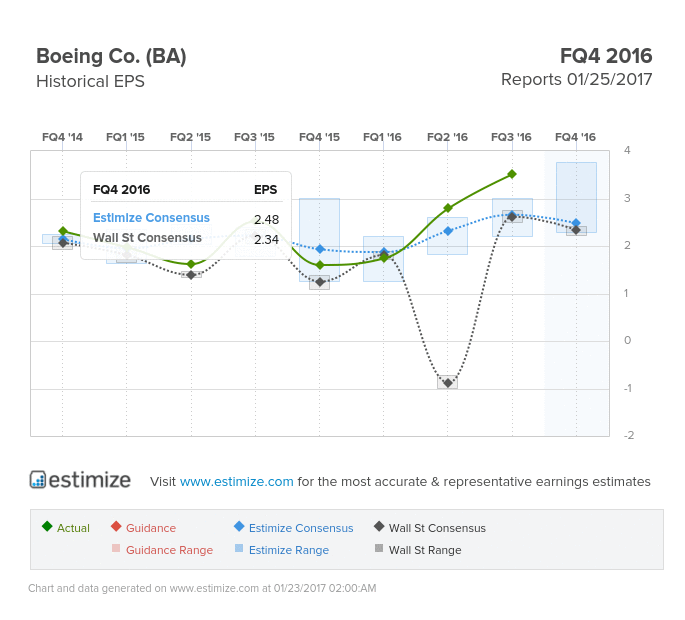The width and height of the screenshot is (685, 620).
Task: Select the FQ3 '16 axis label
Action: pos(511,137)
